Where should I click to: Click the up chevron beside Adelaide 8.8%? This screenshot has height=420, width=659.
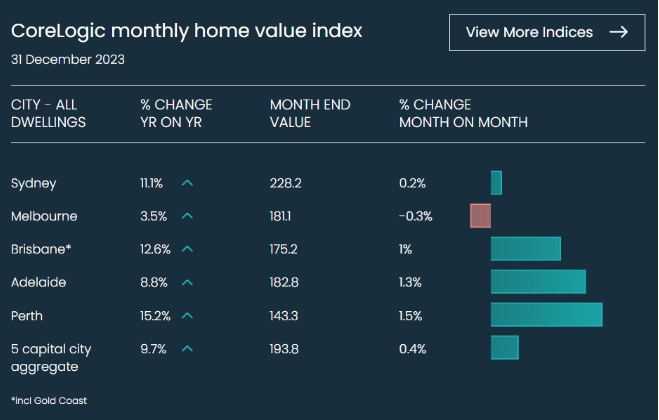tap(187, 282)
